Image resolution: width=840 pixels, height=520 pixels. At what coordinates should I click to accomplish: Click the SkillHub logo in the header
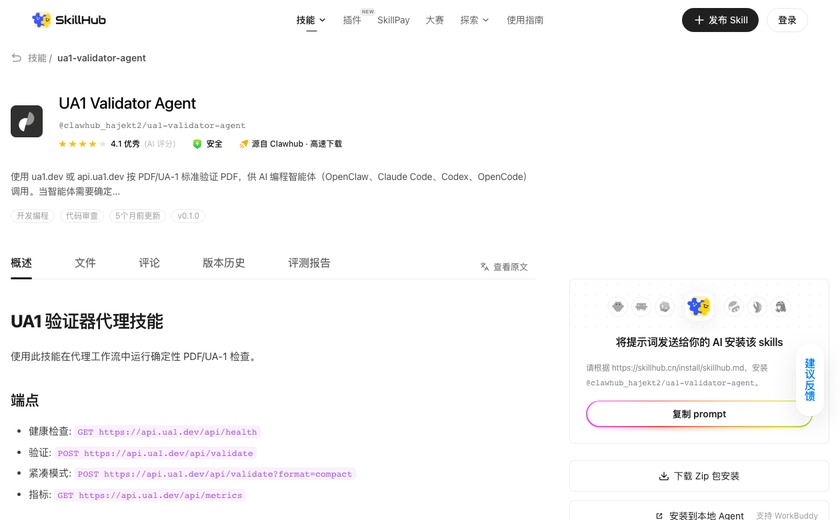(x=69, y=20)
